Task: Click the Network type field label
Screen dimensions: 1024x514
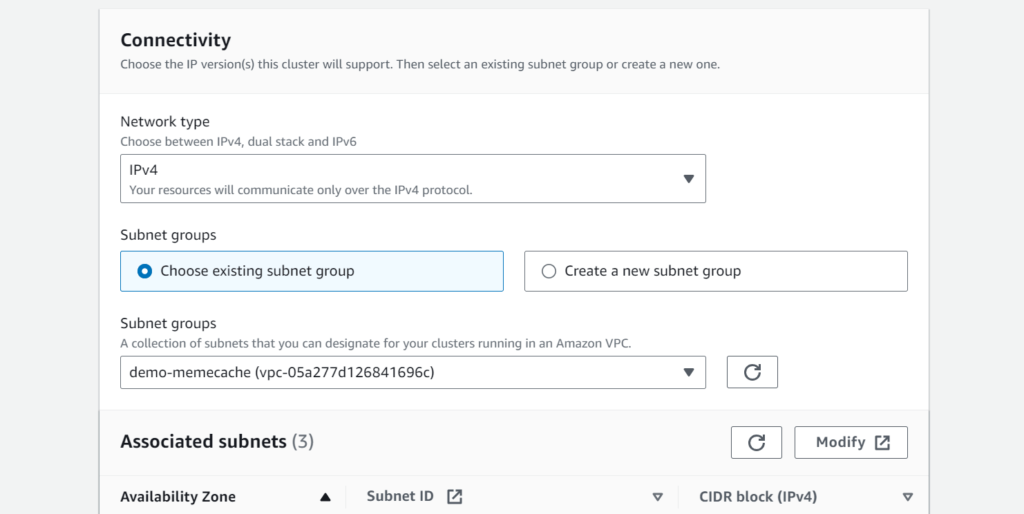Action: 164,122
